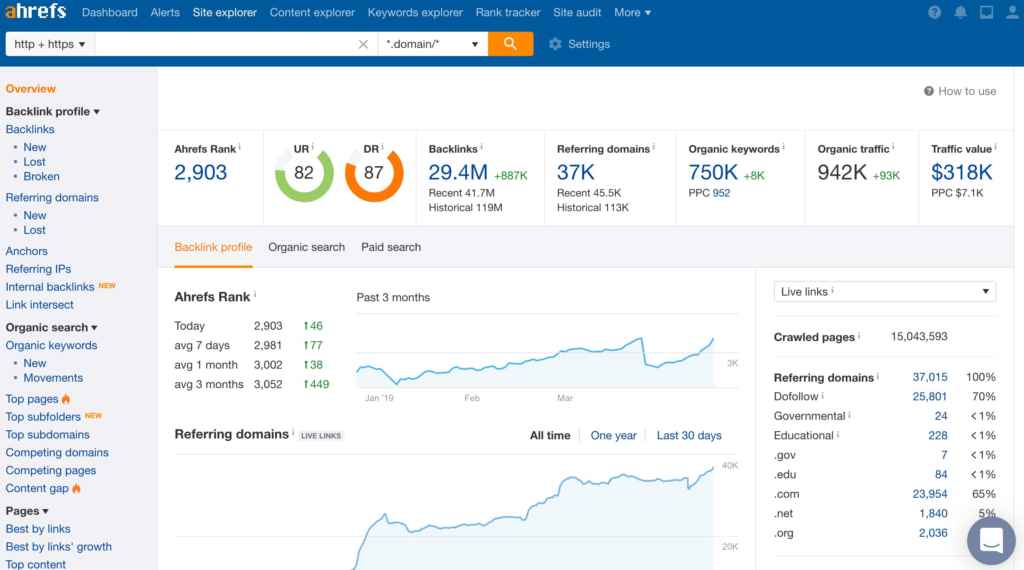
Task: Open Alerts in top navigation
Action: click(x=165, y=12)
